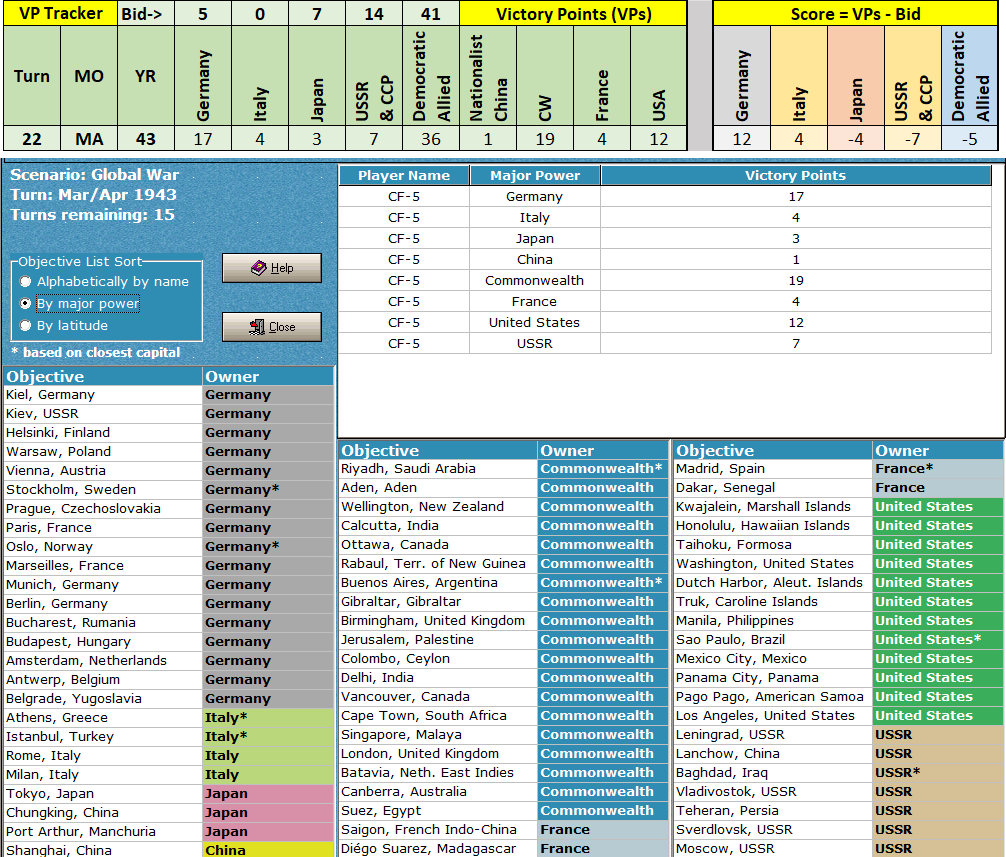Screen dimensions: 1006x857
Task: Click the Scenario: Global War text
Action: [x=94, y=175]
